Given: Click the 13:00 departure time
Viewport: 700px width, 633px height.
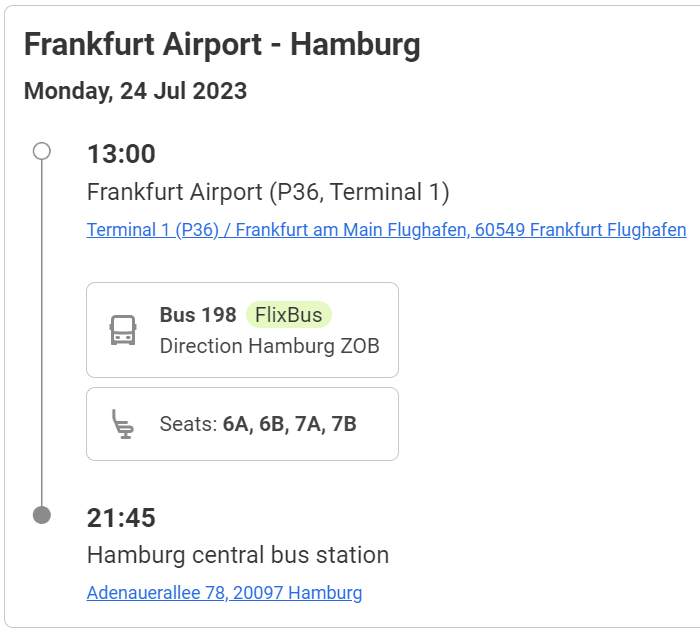Looking at the screenshot, I should point(121,154).
